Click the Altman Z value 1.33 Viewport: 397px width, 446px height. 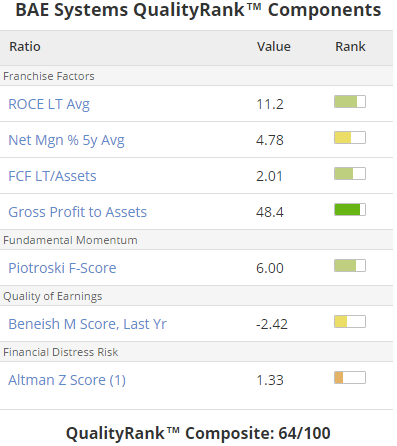[270, 380]
